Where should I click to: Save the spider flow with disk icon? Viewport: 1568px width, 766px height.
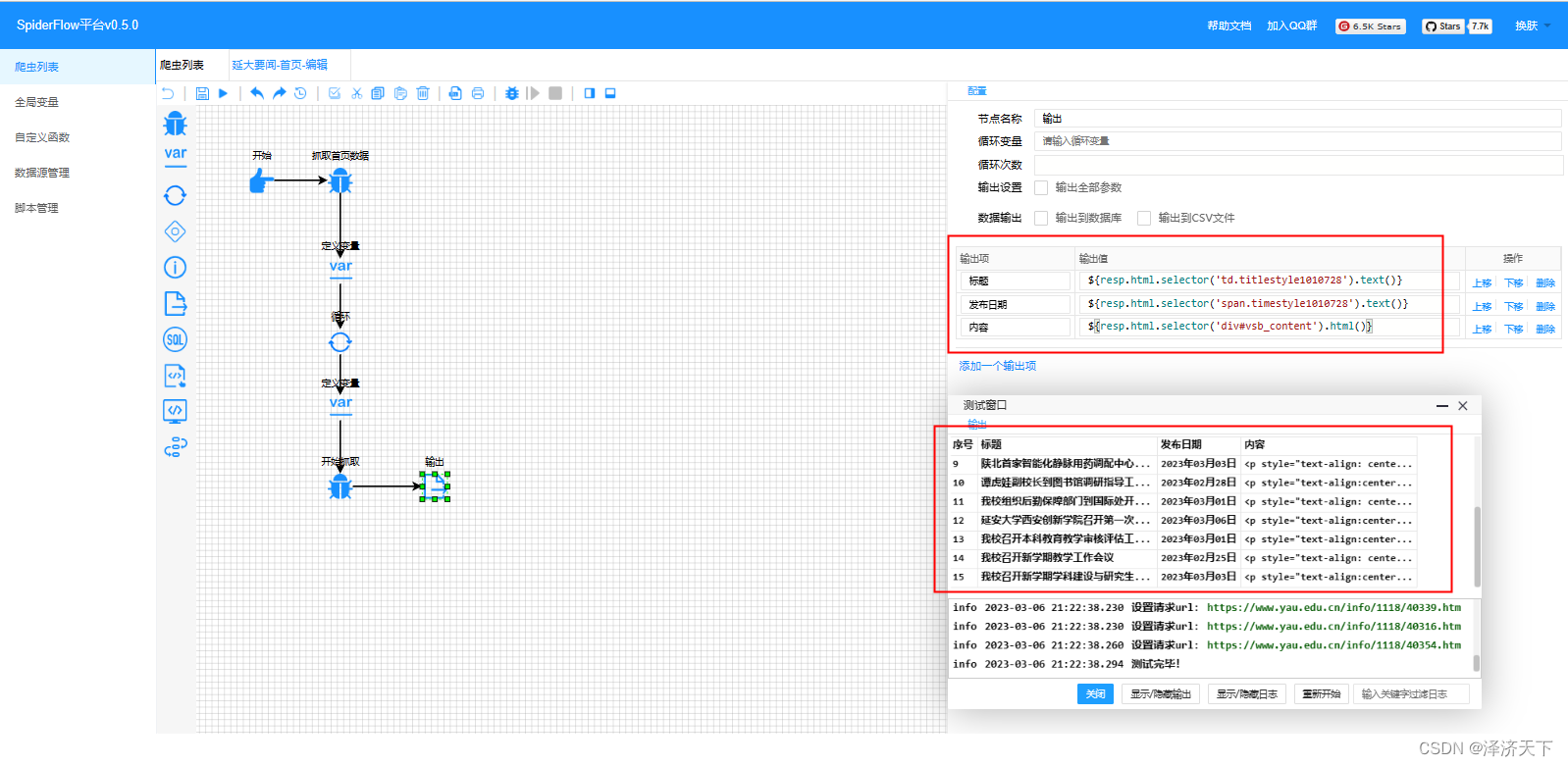click(202, 93)
